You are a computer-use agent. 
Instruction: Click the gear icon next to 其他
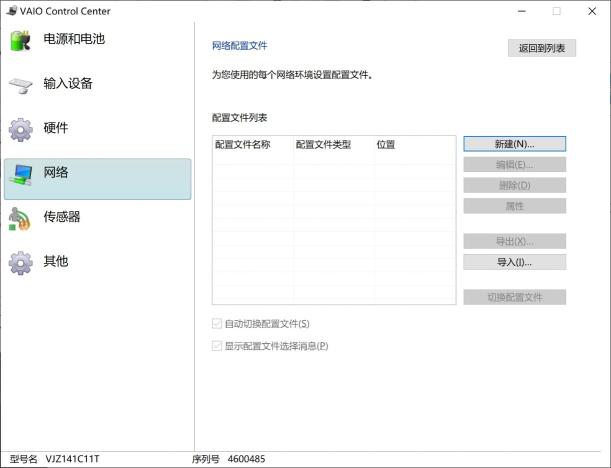pyautogui.click(x=21, y=263)
